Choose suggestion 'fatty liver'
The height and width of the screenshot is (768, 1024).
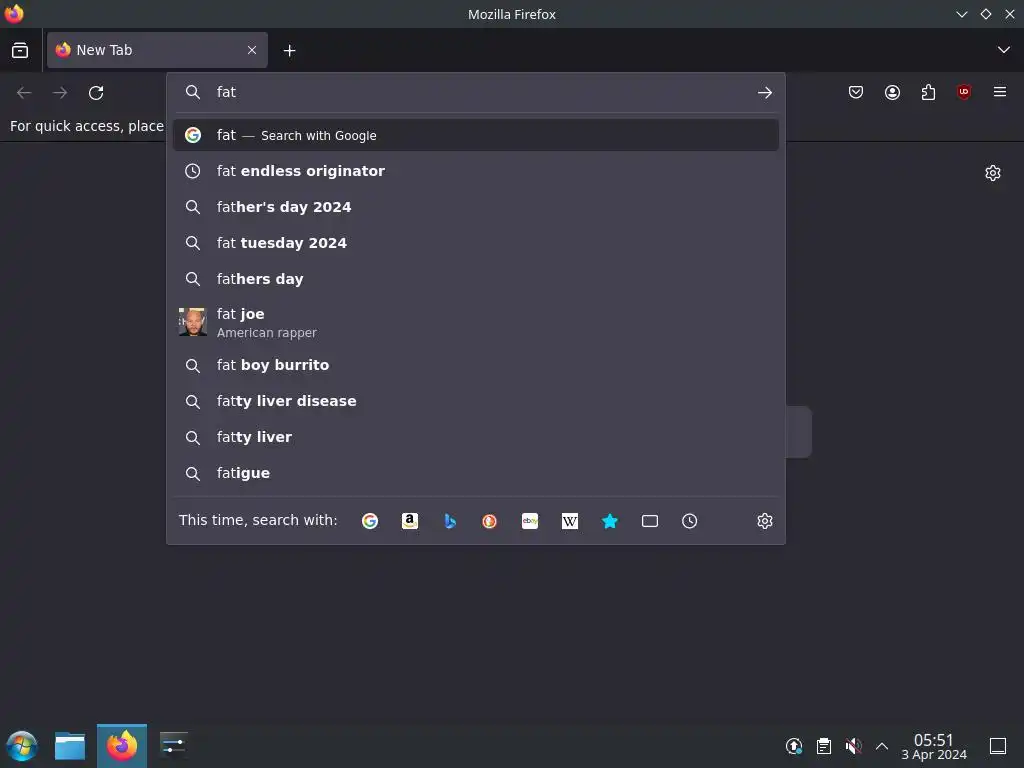tap(476, 437)
